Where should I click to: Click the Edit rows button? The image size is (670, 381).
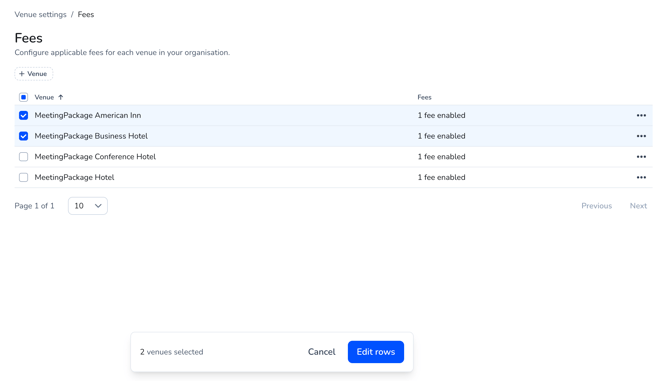click(x=376, y=352)
